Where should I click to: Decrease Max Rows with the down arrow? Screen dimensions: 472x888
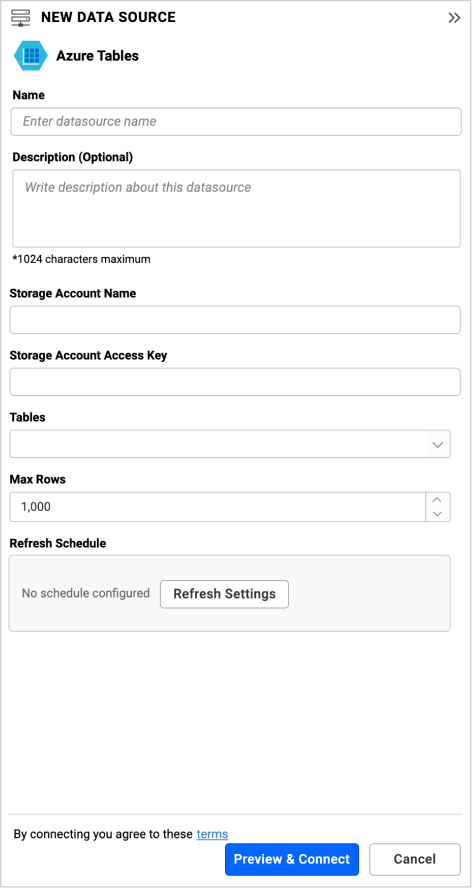tap(437, 514)
